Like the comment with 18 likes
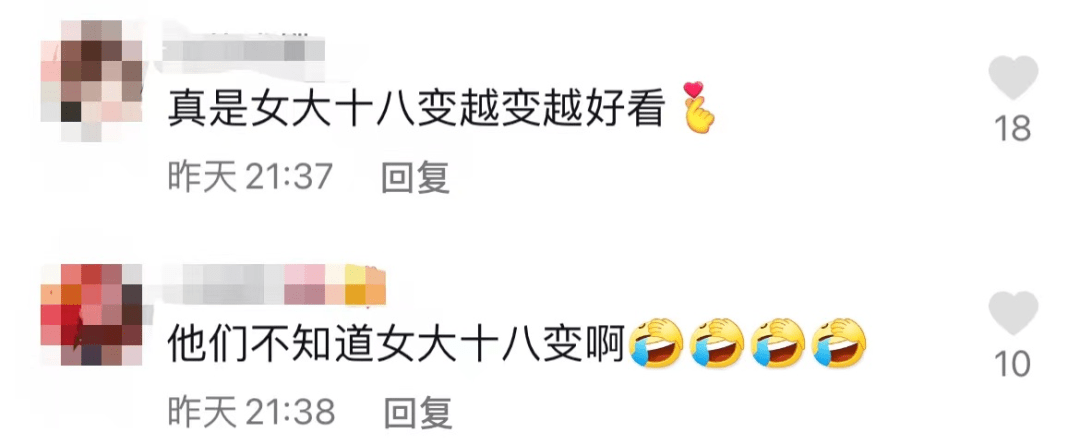Image resolution: width=1080 pixels, height=445 pixels. [x=1013, y=78]
